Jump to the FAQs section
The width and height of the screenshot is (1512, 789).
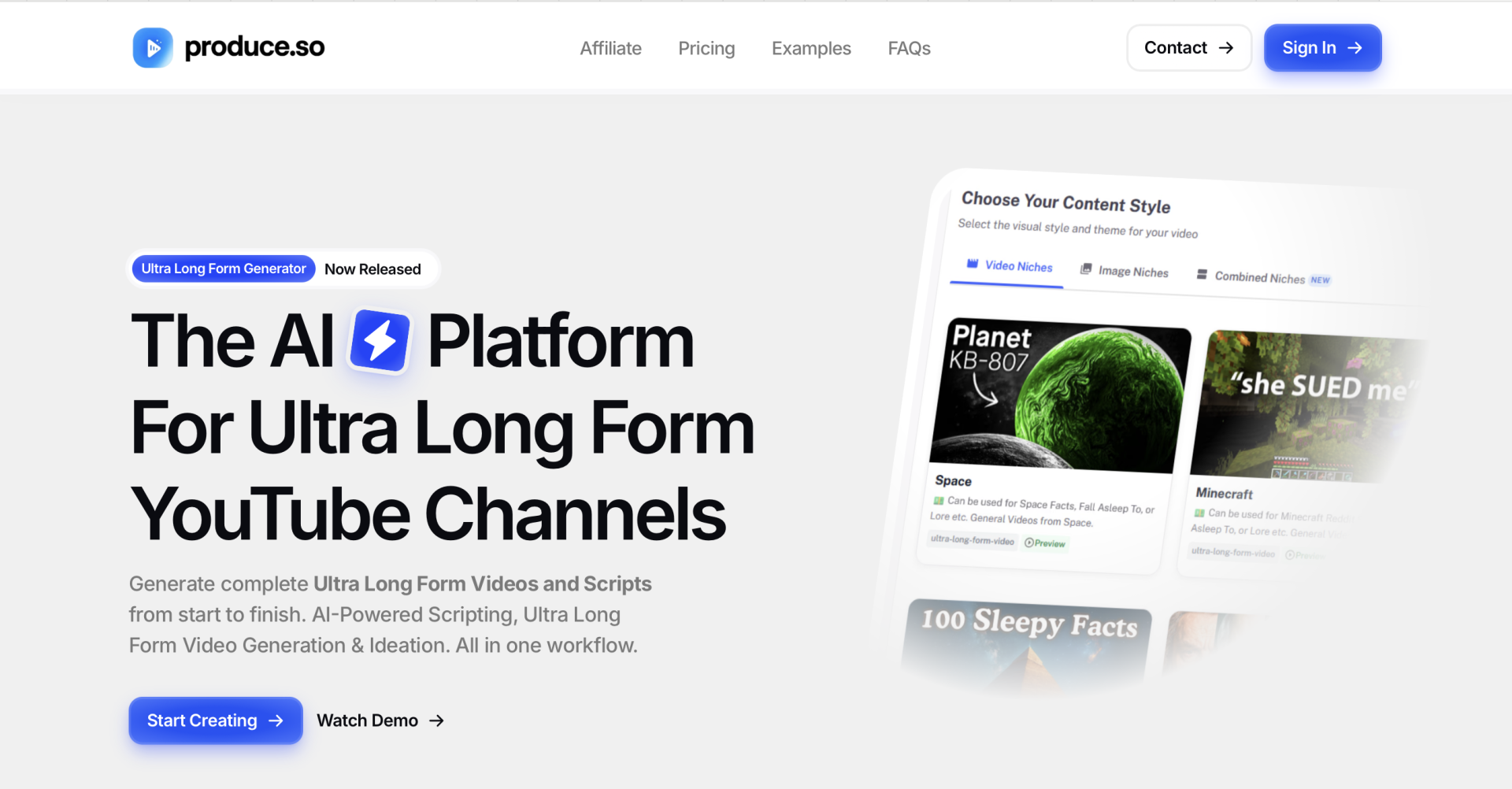tap(909, 48)
